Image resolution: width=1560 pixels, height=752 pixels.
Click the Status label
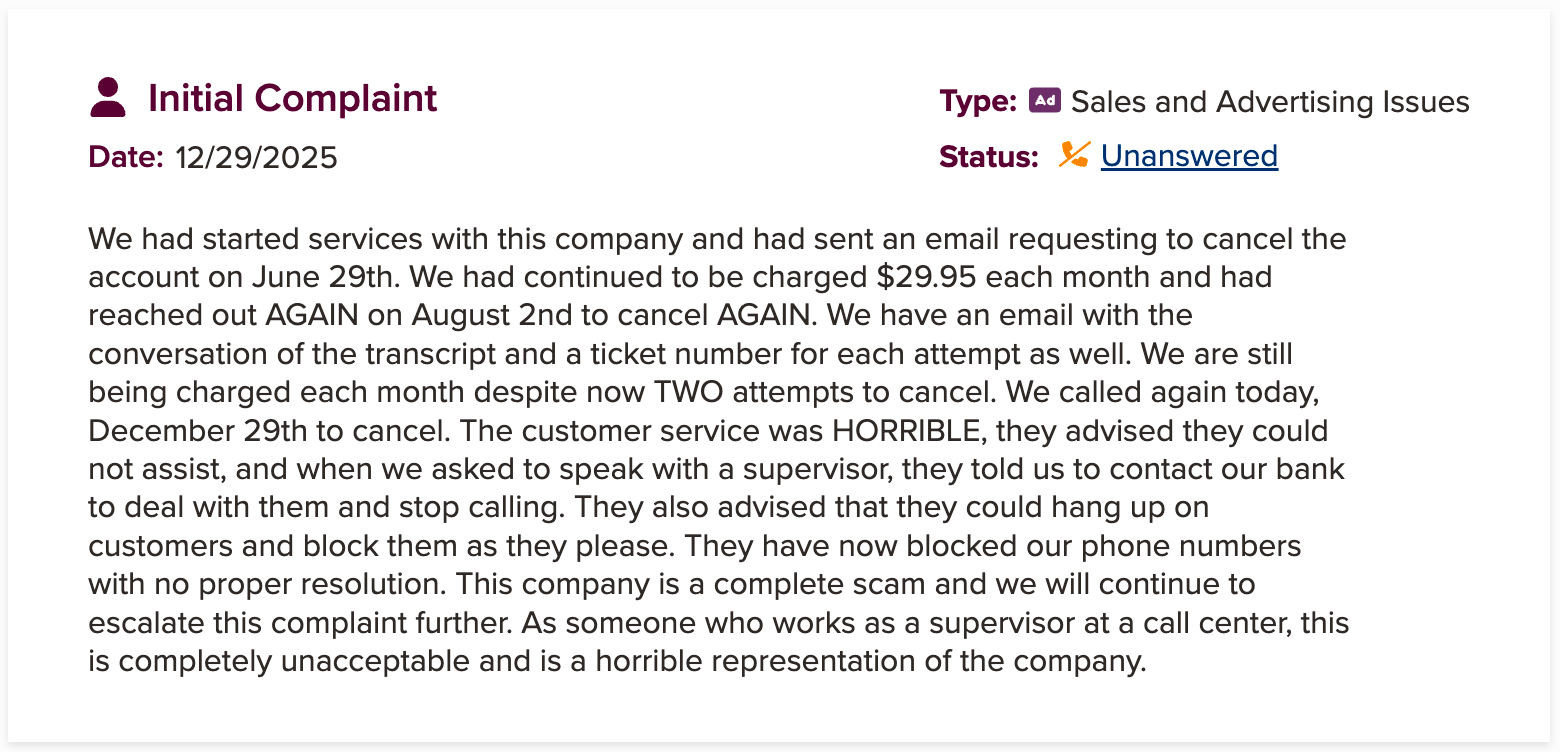point(988,157)
